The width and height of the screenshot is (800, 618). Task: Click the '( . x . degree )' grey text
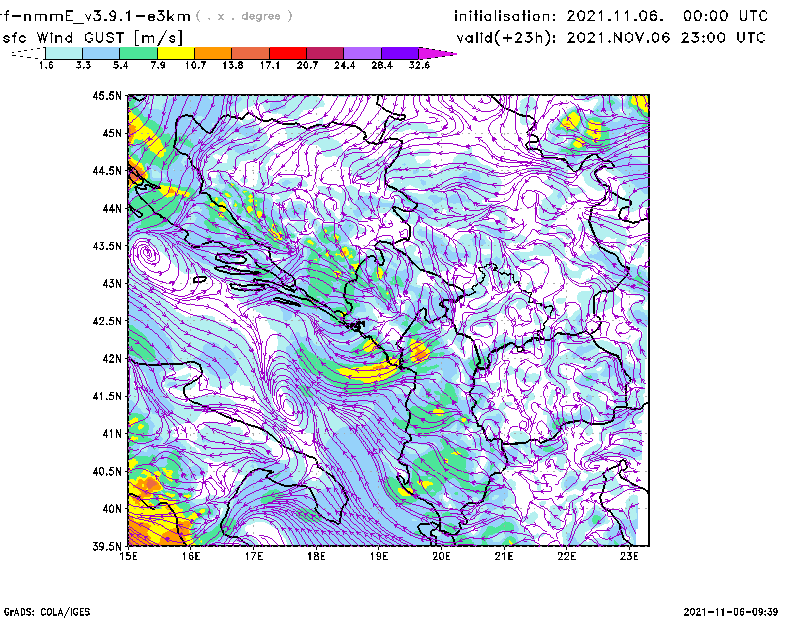click(x=244, y=16)
